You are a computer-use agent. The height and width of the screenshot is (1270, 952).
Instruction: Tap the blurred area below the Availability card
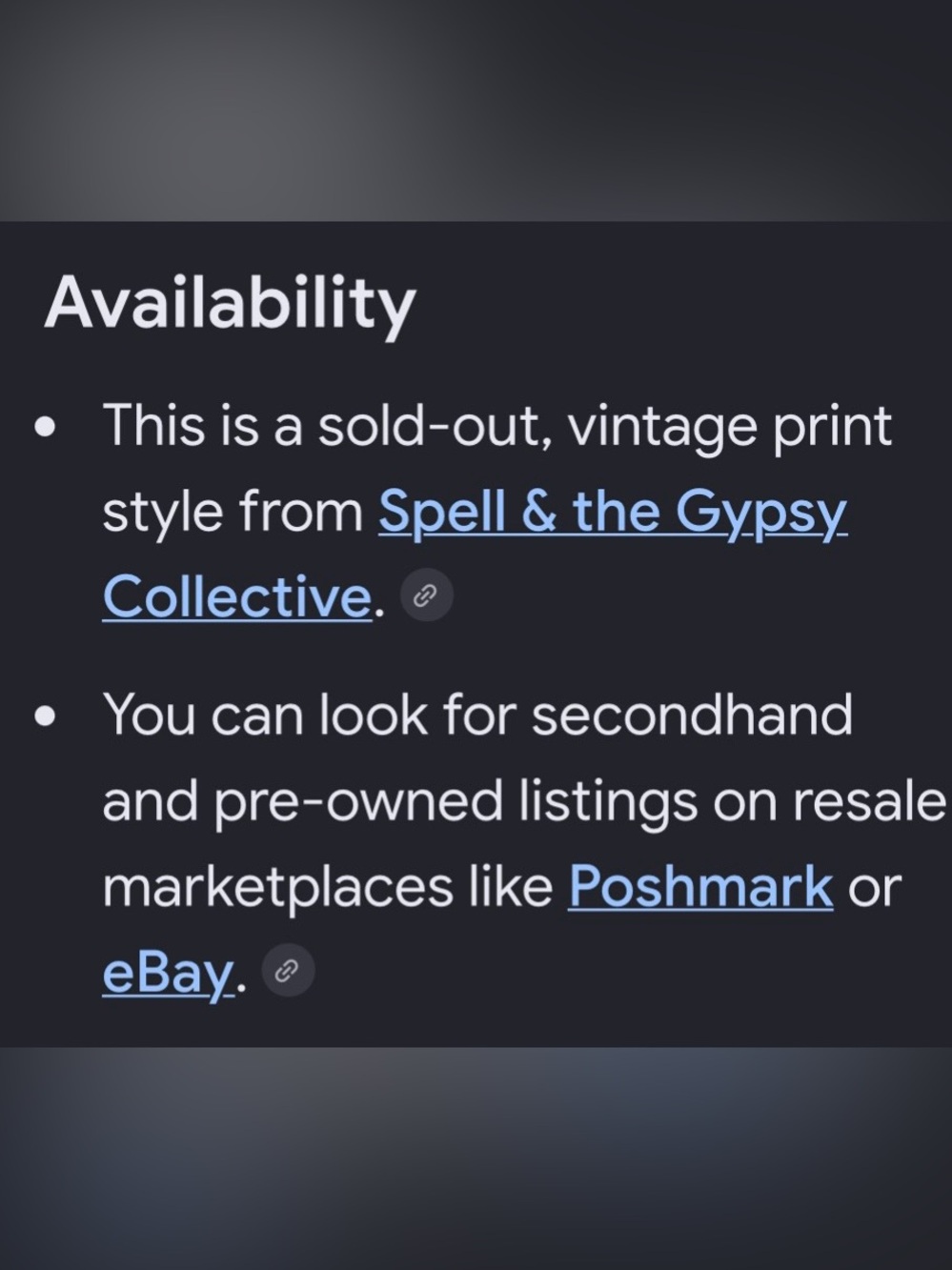coord(476,1159)
